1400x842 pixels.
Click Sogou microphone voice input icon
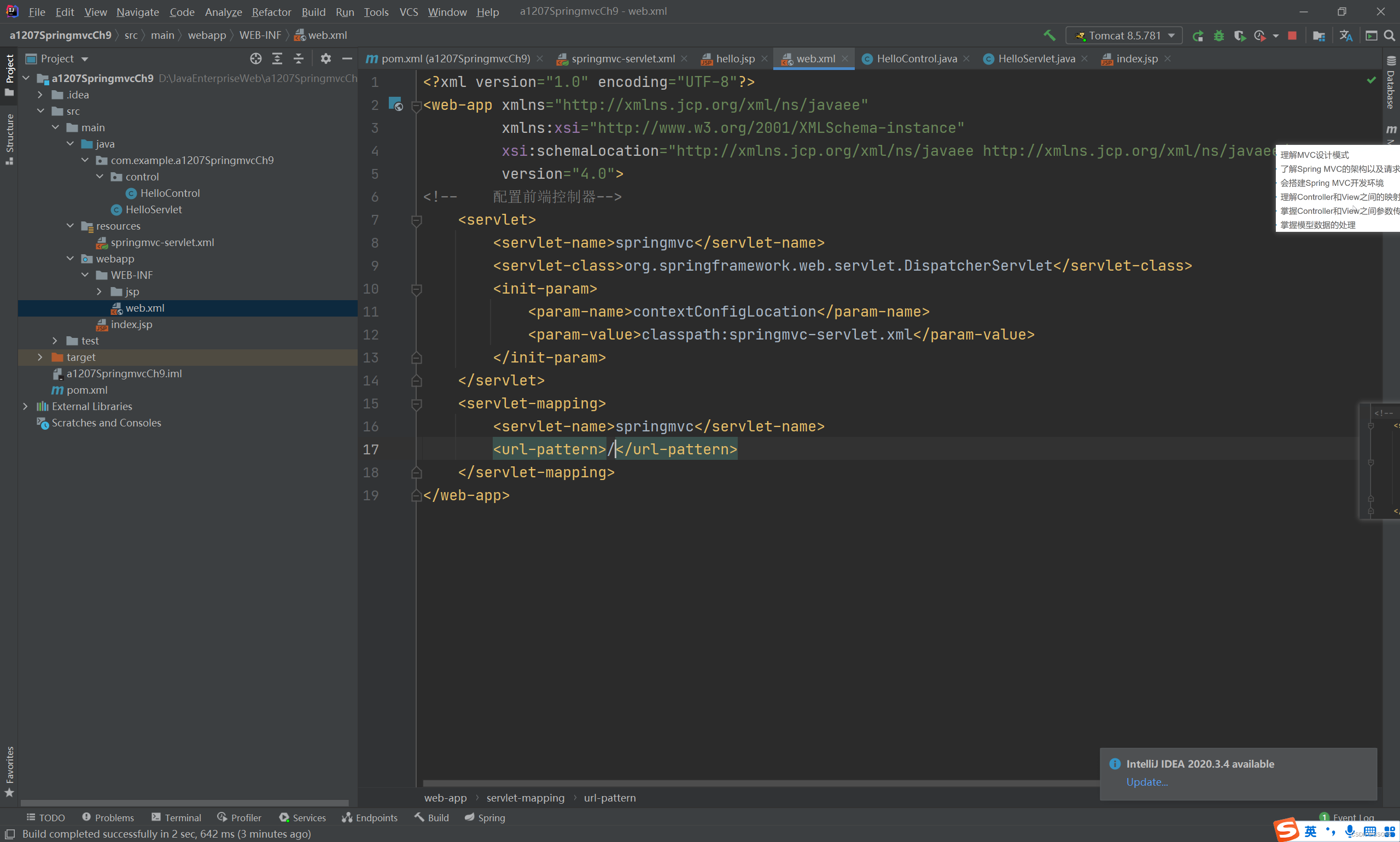click(1350, 832)
